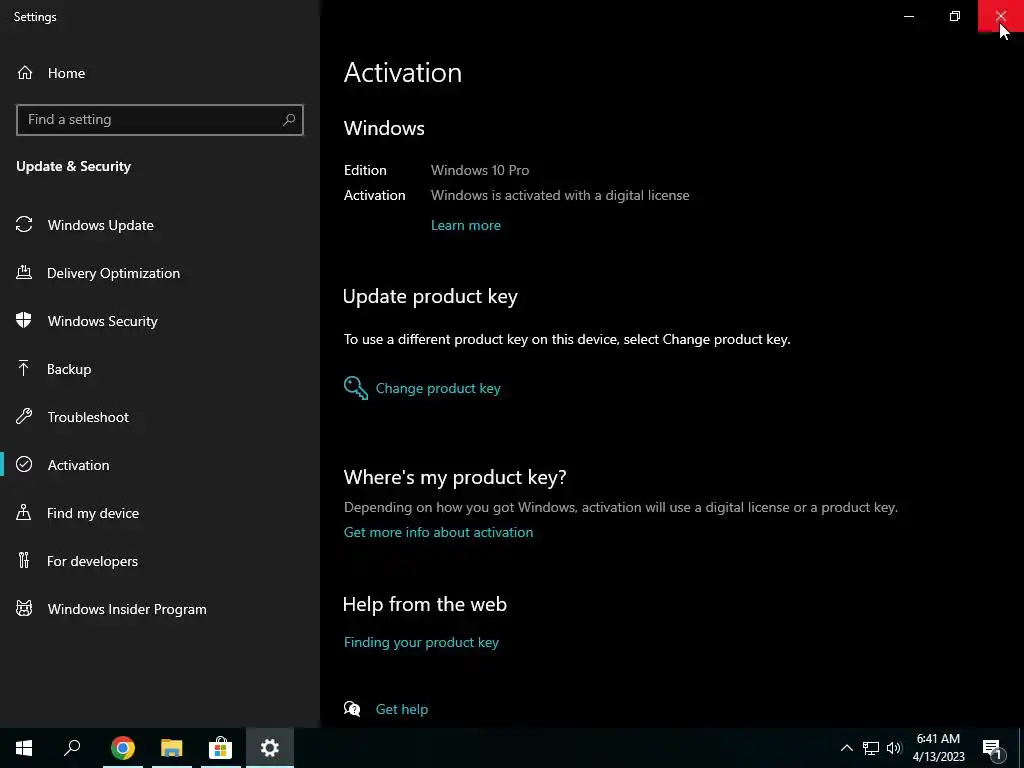
Task: Close the Settings window
Action: pos(1000,16)
